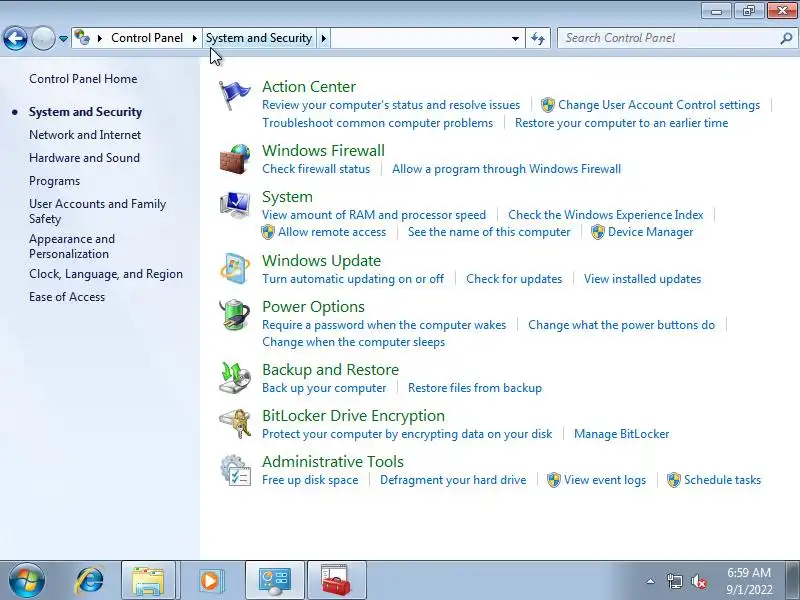800x600 pixels.
Task: Click the Power Options battery icon
Action: click(235, 315)
